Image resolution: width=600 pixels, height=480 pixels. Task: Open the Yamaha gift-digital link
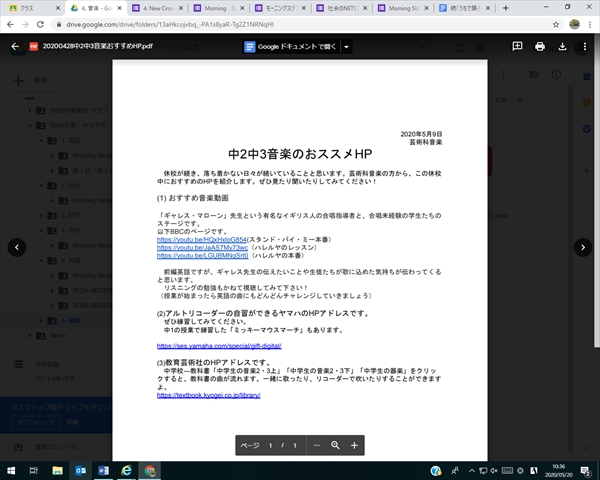219,346
